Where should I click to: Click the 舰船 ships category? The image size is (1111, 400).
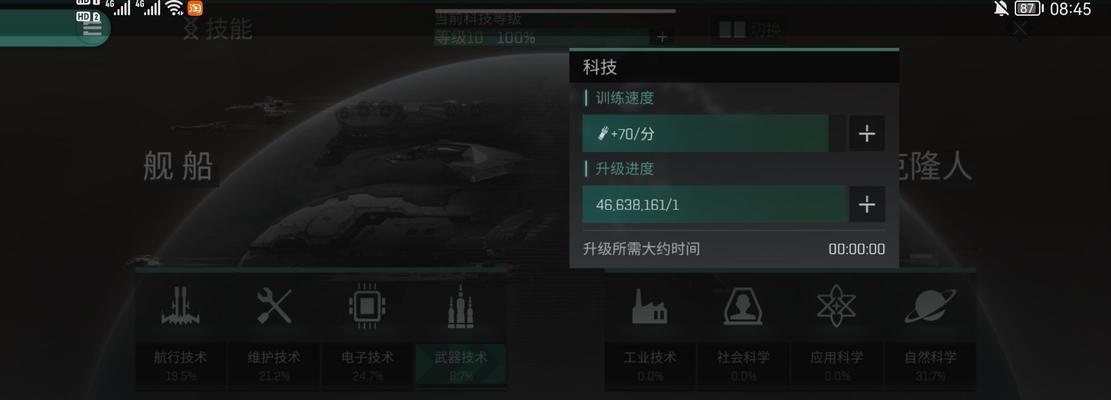(178, 168)
